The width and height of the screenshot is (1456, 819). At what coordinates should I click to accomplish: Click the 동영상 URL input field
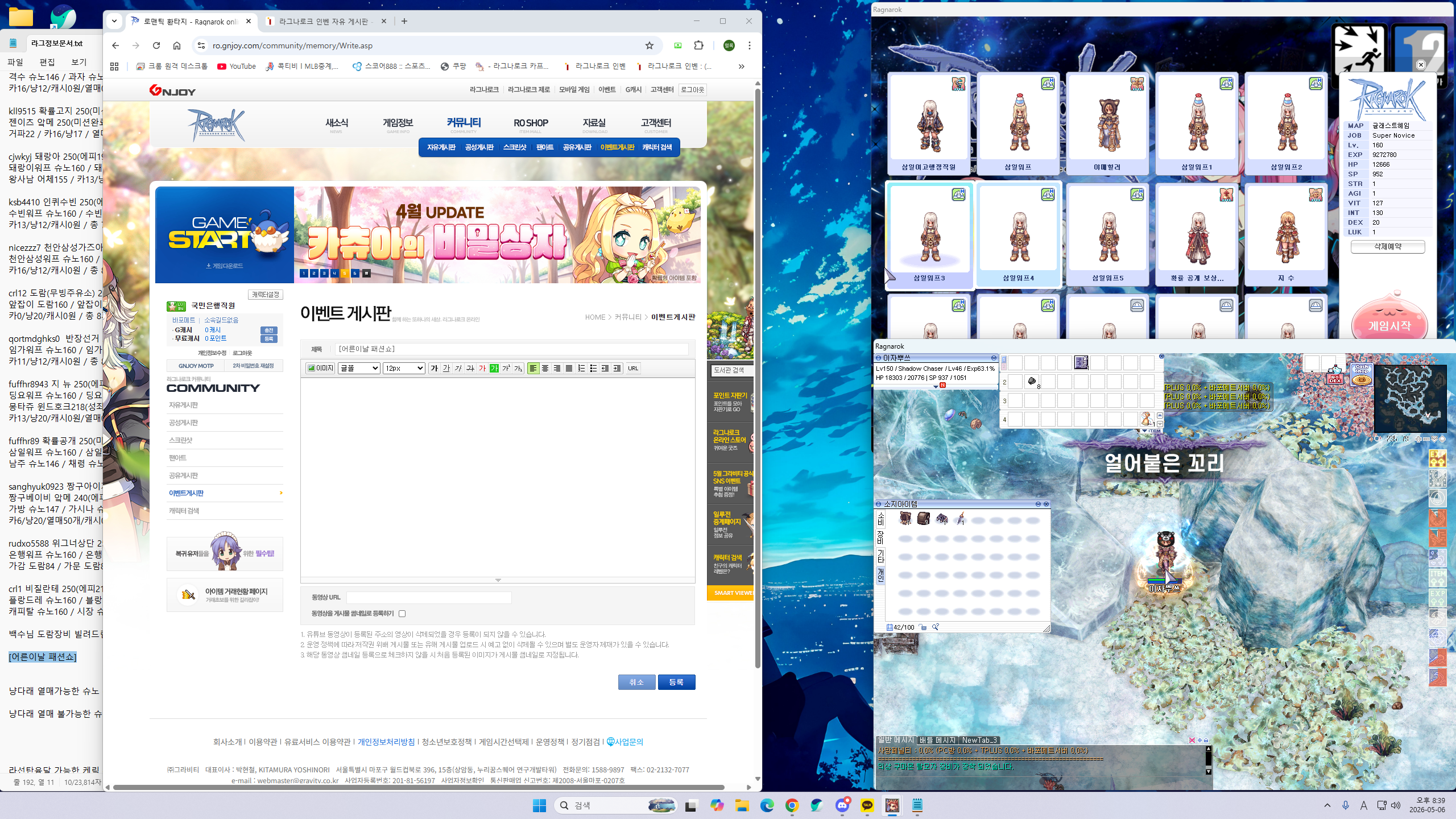click(429, 597)
